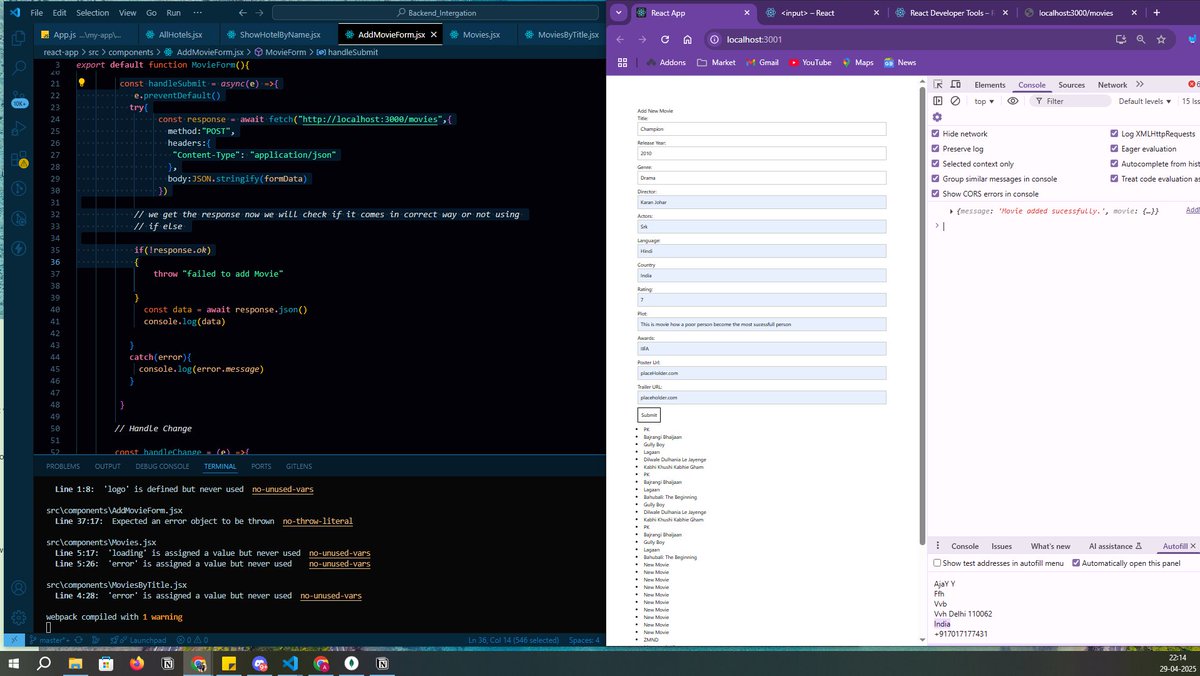Click the Submit button on movie form
The width and height of the screenshot is (1200, 676).
tap(649, 415)
